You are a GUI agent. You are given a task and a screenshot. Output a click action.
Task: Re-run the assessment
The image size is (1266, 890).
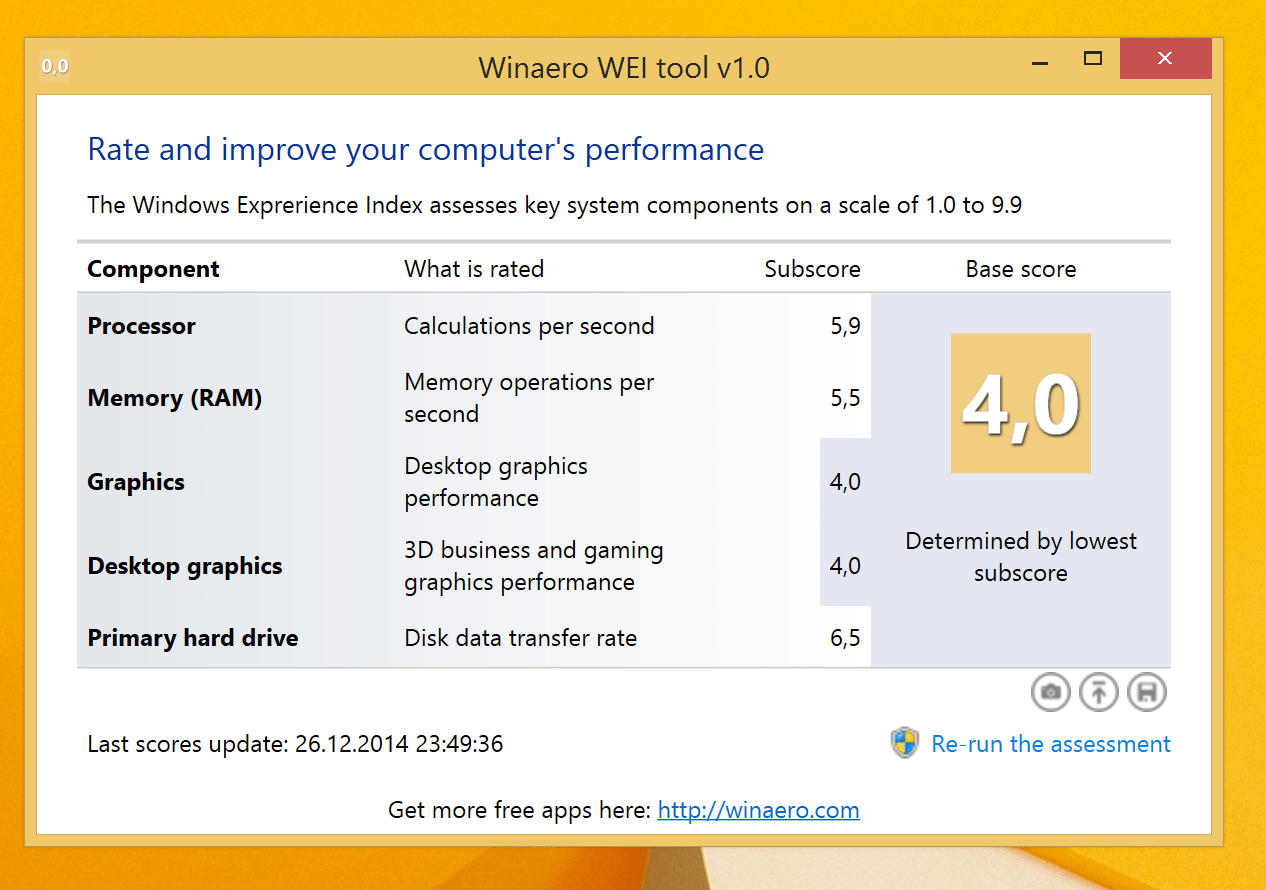pyautogui.click(x=1050, y=744)
